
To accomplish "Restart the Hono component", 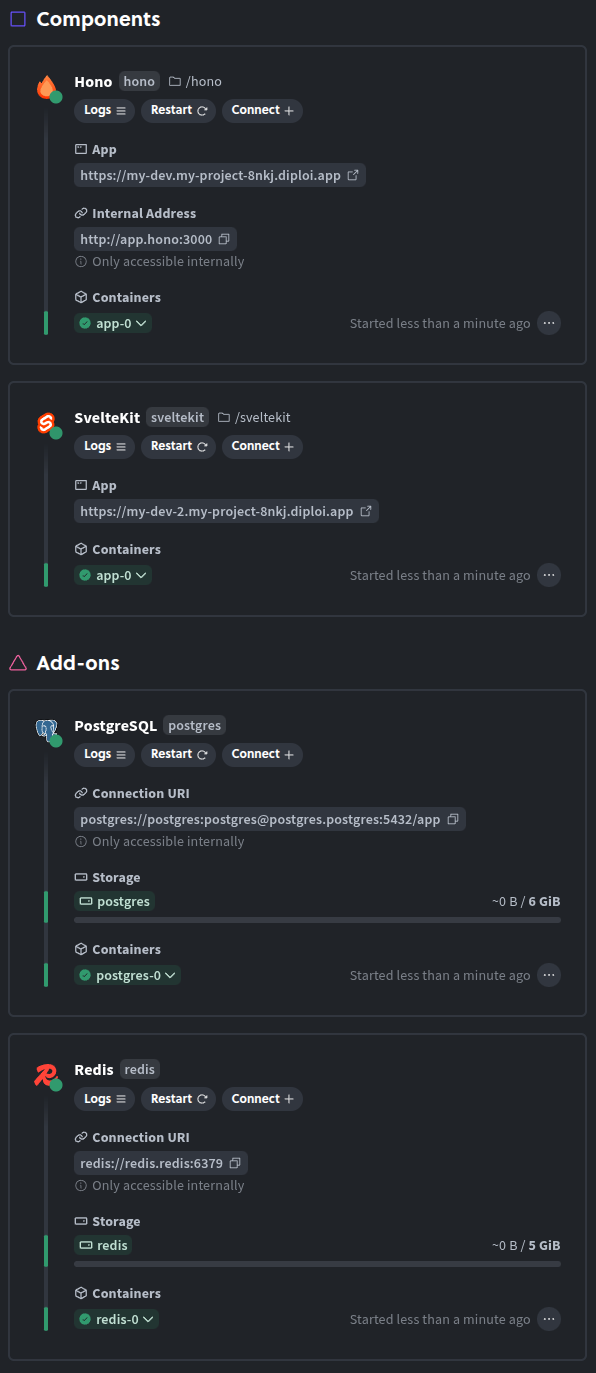I will tap(178, 110).
